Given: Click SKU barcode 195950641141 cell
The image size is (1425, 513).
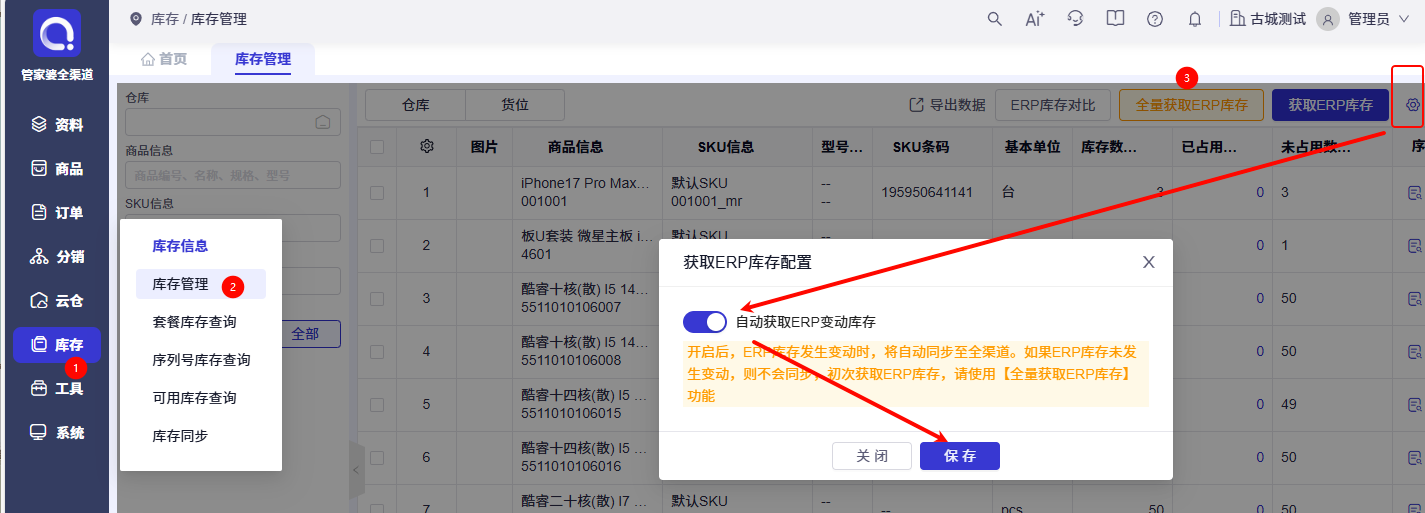Looking at the screenshot, I should [x=927, y=192].
